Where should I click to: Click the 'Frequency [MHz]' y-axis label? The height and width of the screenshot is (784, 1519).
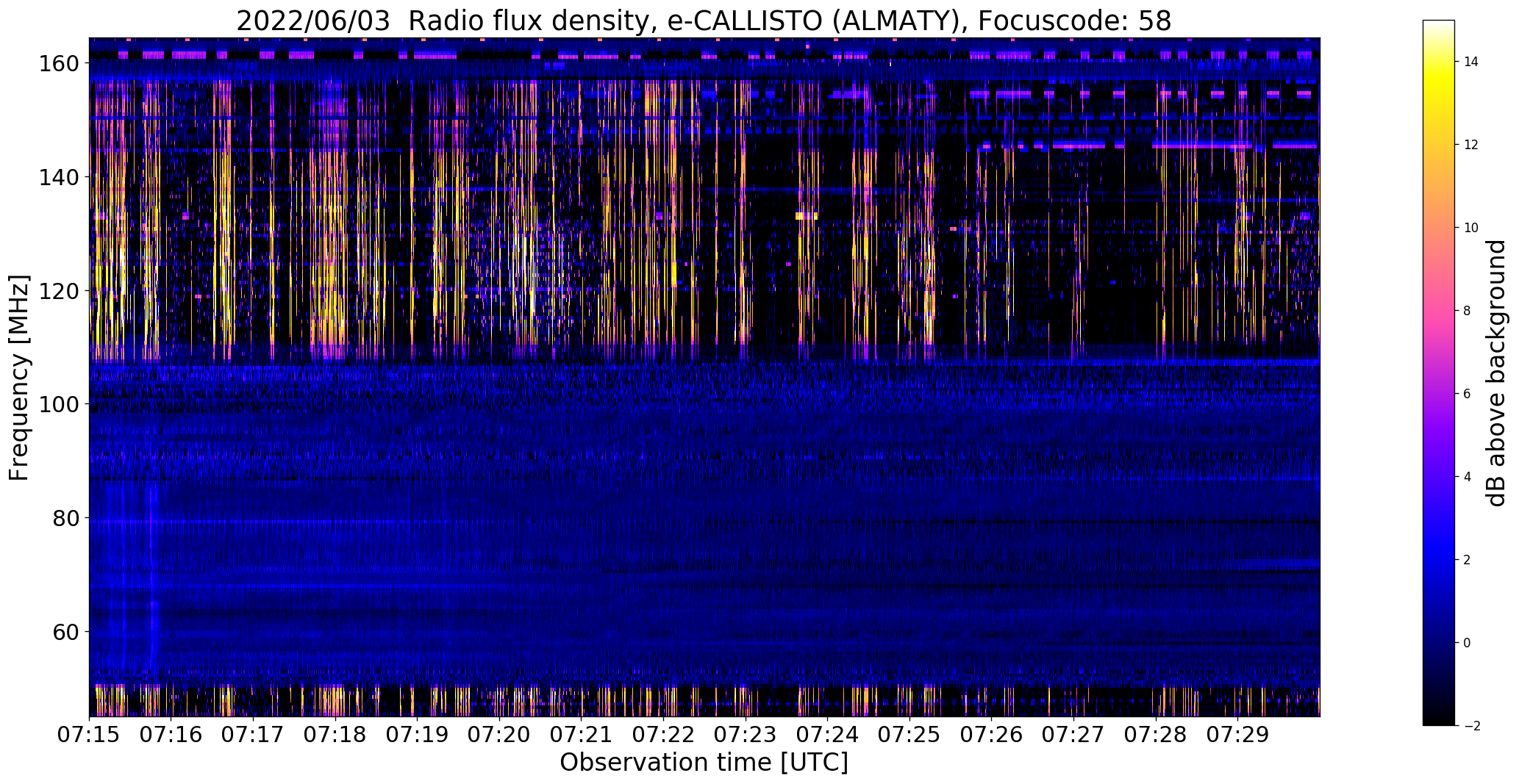point(19,378)
